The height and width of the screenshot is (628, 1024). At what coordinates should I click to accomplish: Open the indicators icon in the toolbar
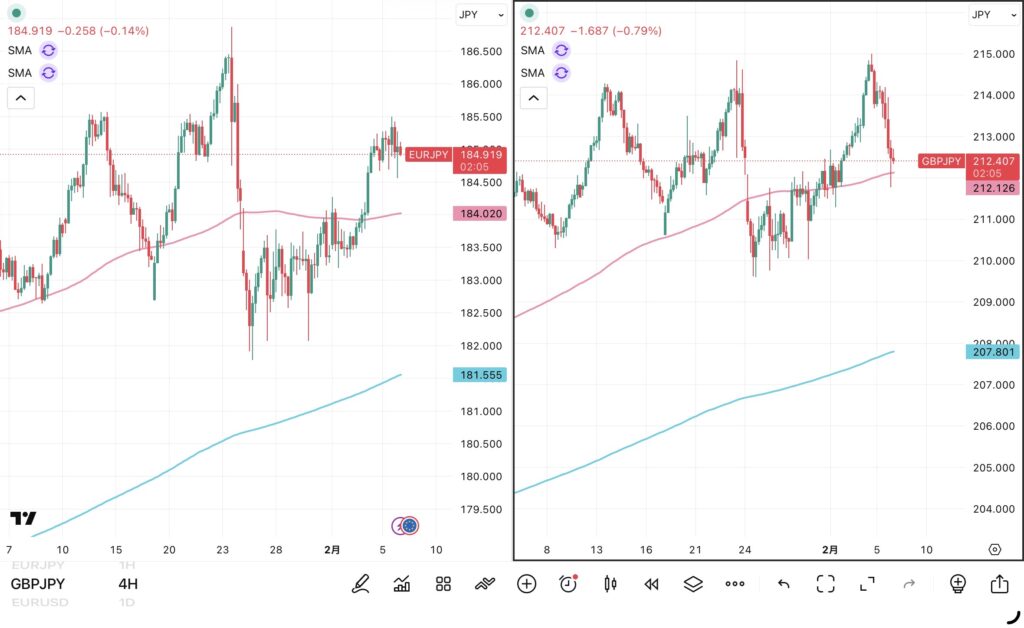pyautogui.click(x=402, y=584)
